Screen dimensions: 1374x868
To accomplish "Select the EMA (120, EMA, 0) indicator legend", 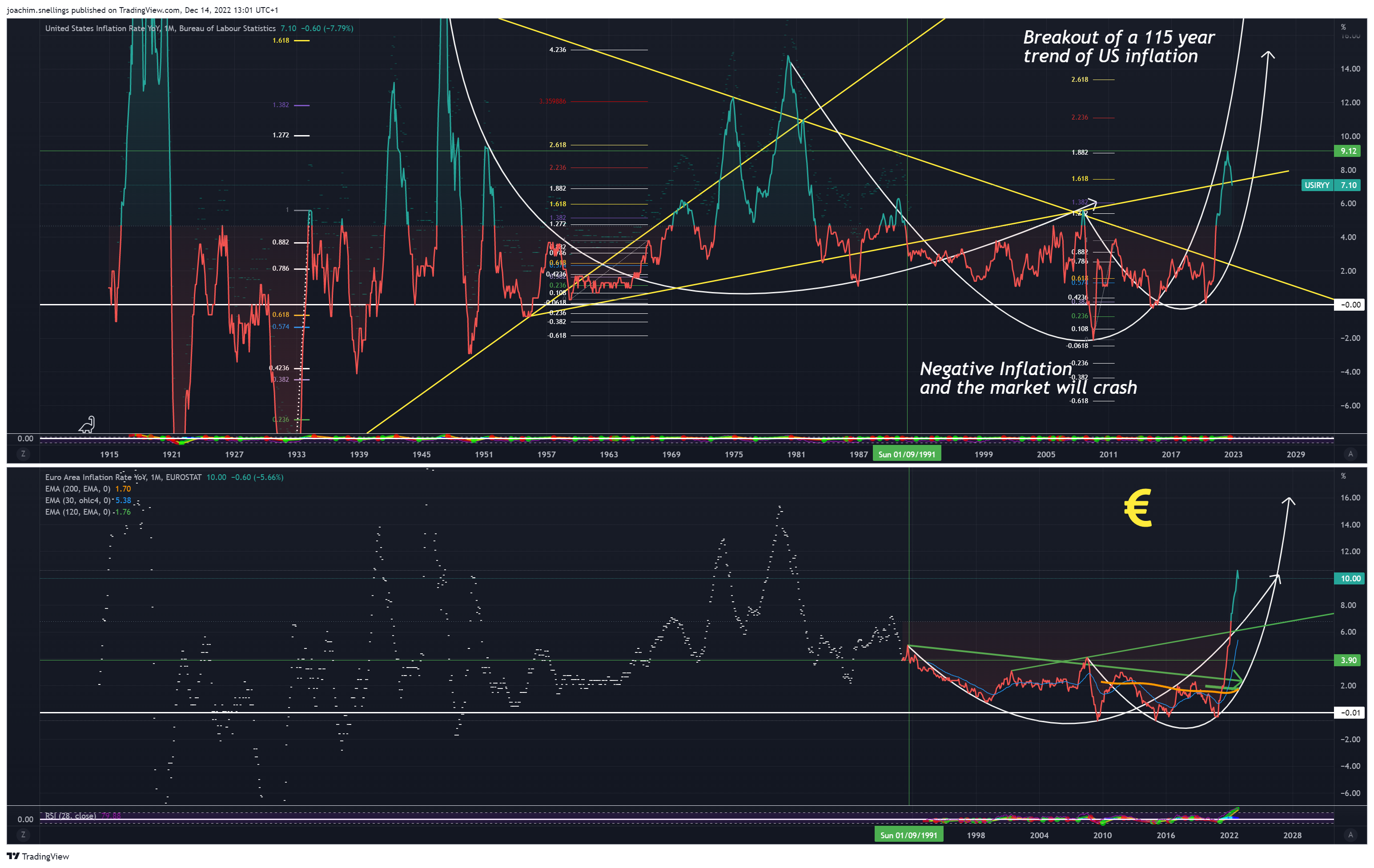I will 78,512.
